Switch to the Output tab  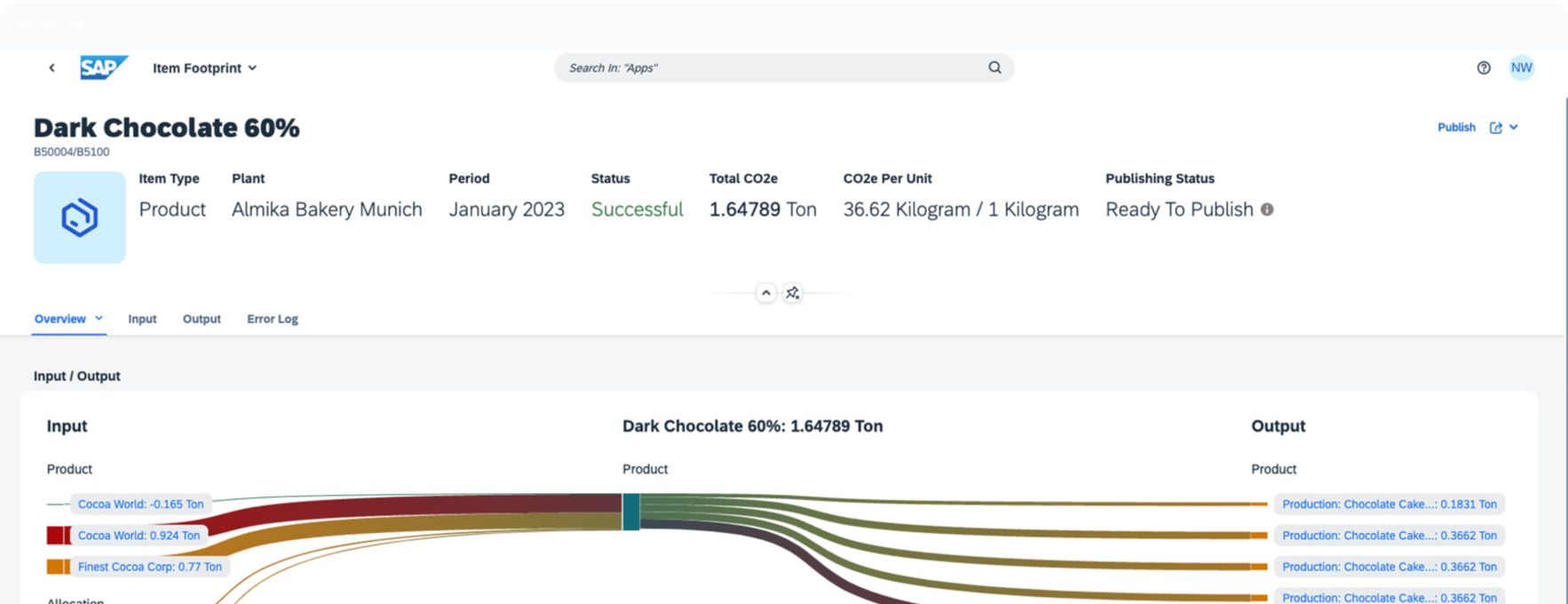[x=202, y=319]
